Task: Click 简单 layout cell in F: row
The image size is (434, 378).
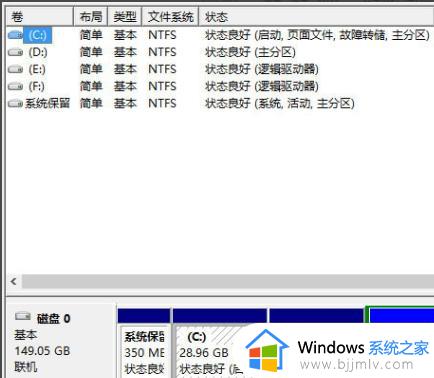Action: pyautogui.click(x=91, y=86)
